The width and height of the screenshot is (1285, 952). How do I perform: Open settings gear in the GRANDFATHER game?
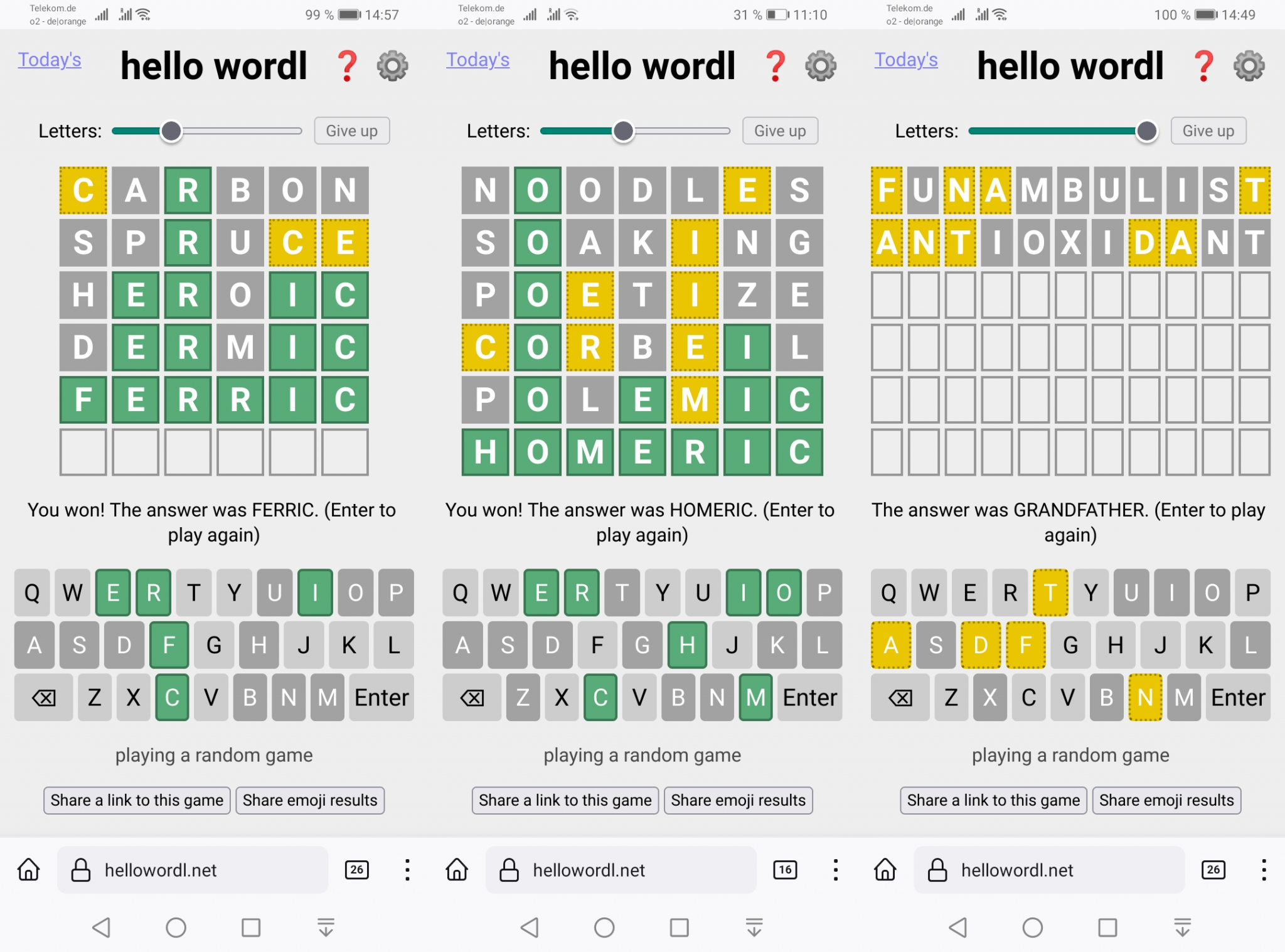click(x=1249, y=66)
